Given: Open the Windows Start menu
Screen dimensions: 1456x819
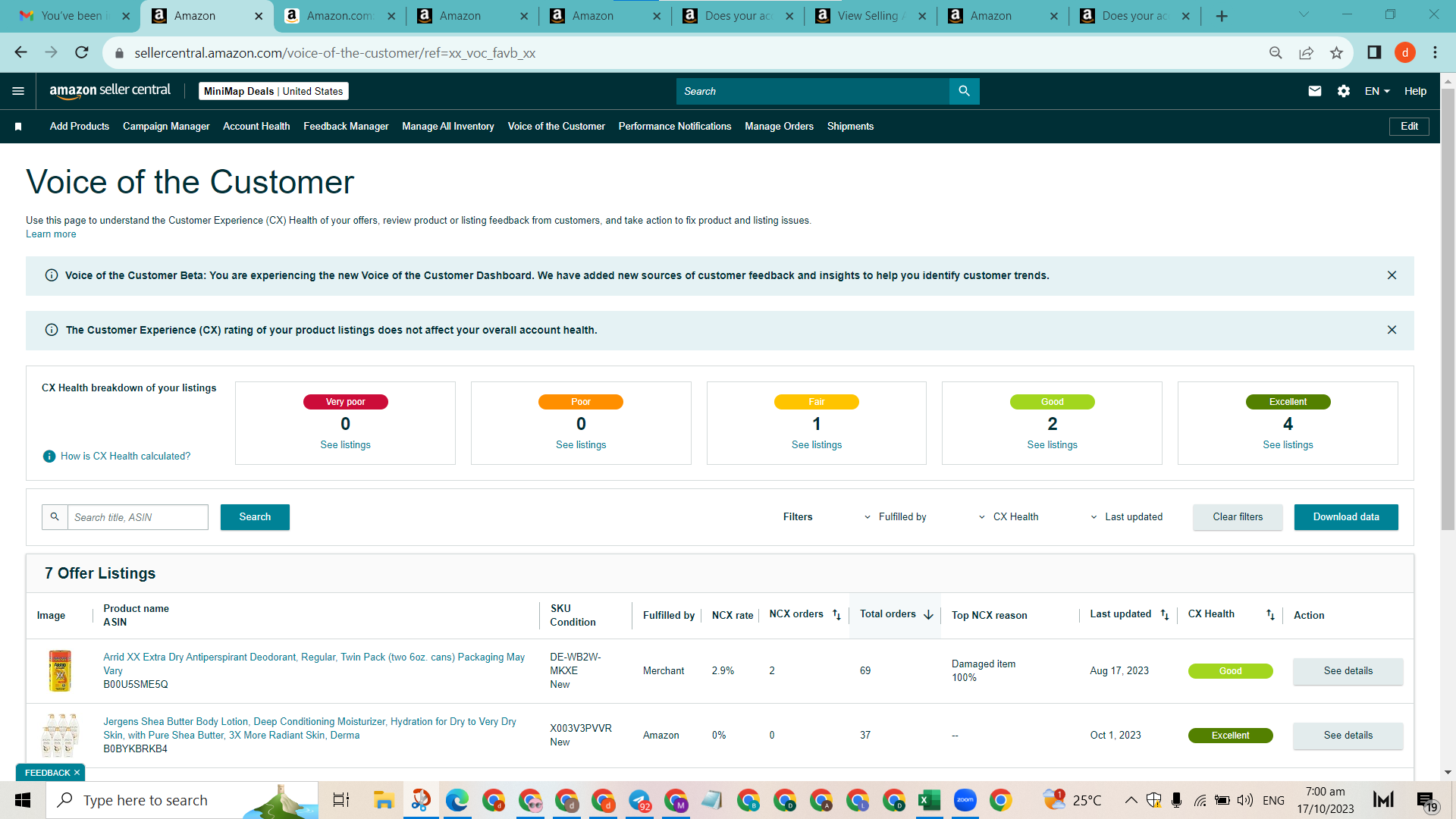Looking at the screenshot, I should (23, 800).
